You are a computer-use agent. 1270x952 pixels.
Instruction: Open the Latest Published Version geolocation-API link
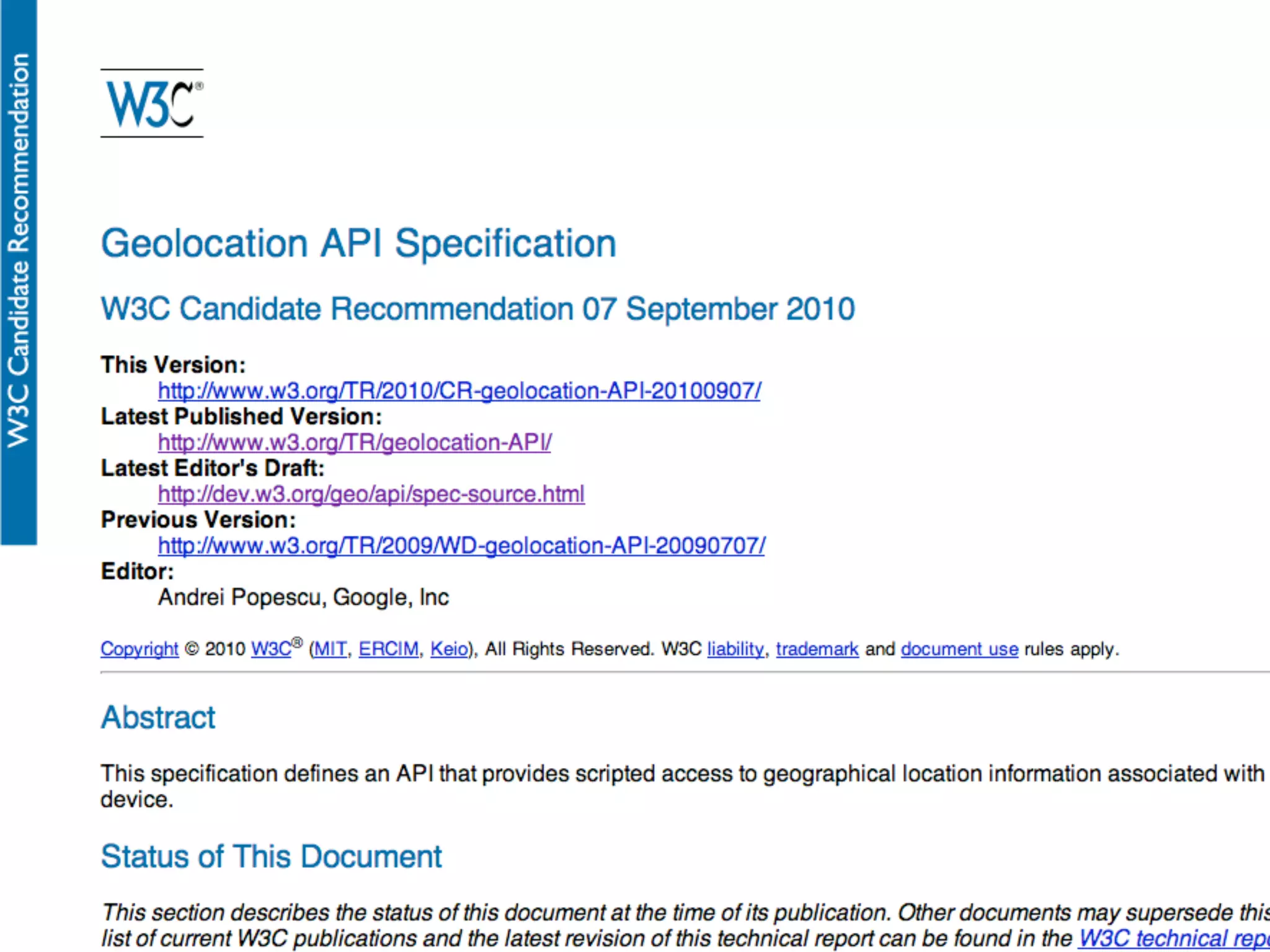354,443
